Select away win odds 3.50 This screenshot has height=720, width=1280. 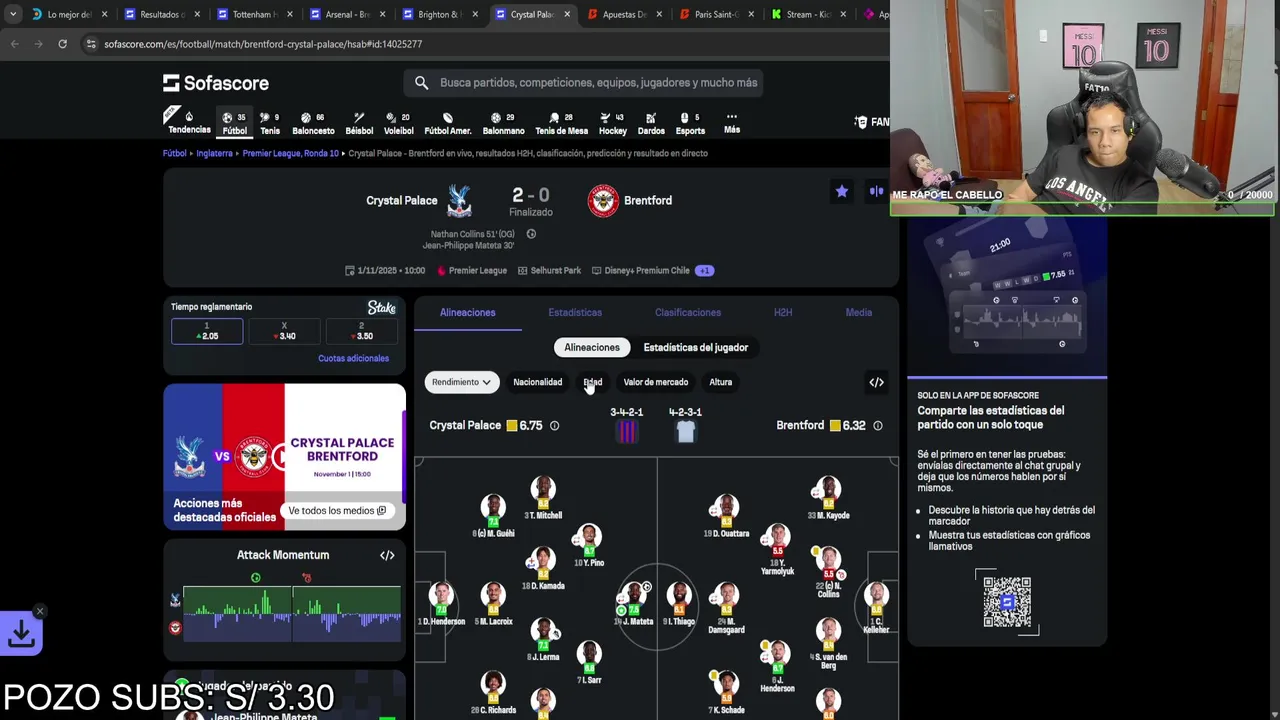(x=362, y=331)
